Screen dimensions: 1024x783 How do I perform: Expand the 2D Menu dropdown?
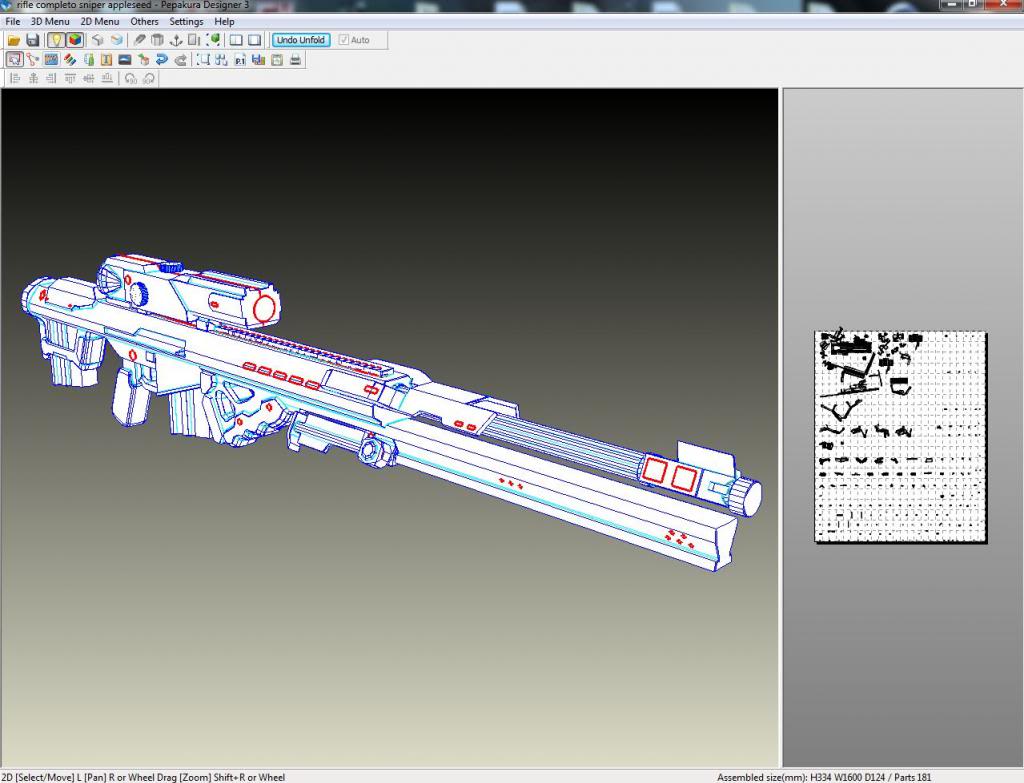click(x=100, y=21)
